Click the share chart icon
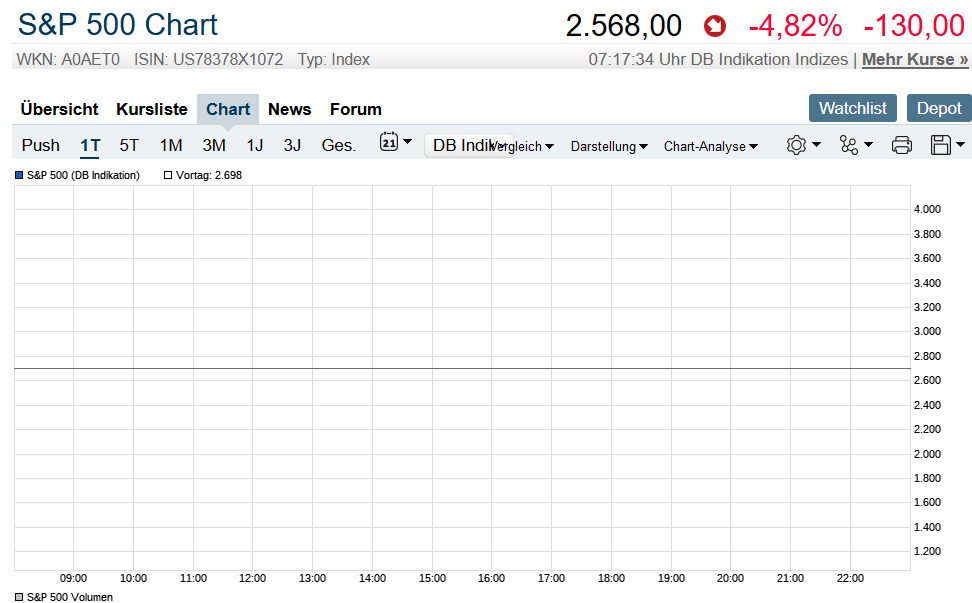Screen dimensions: 972x603 [x=849, y=145]
